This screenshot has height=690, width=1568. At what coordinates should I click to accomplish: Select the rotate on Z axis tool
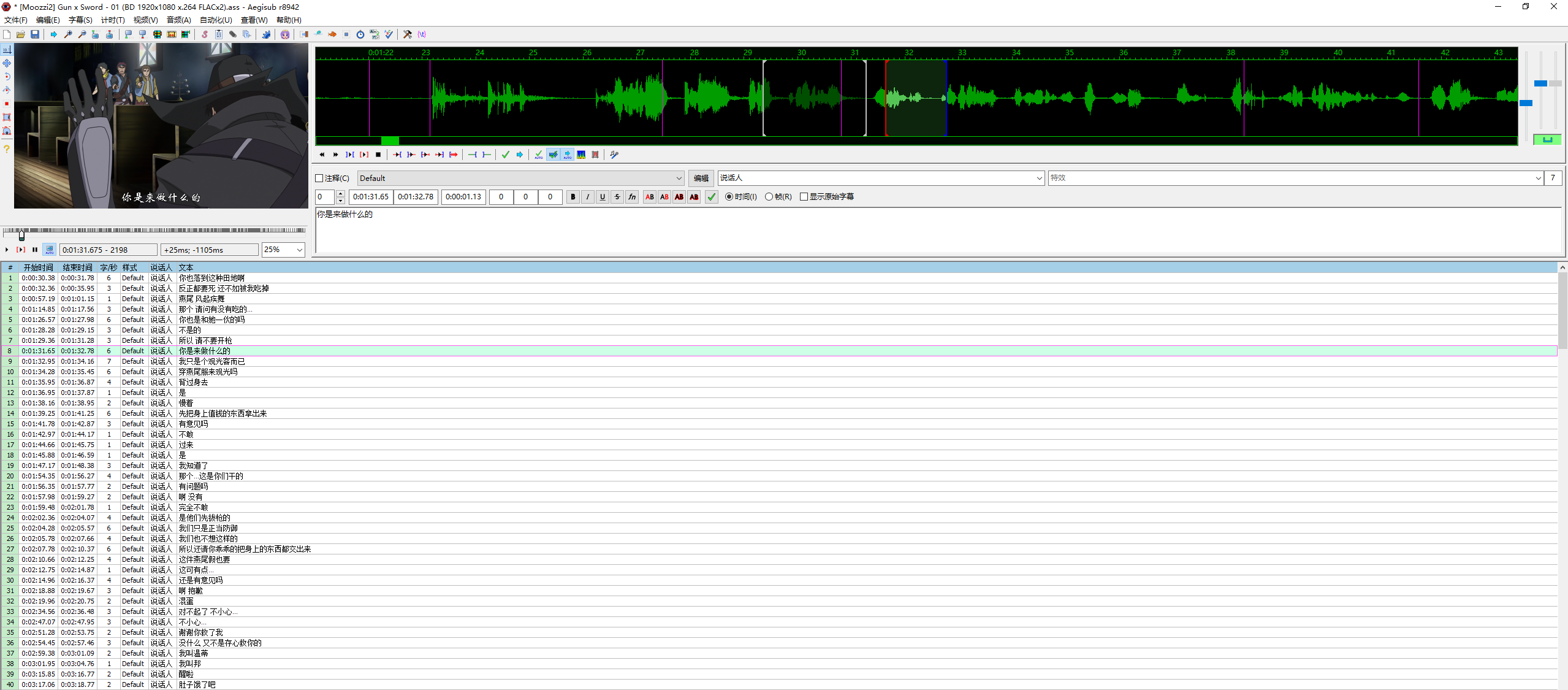coord(7,77)
